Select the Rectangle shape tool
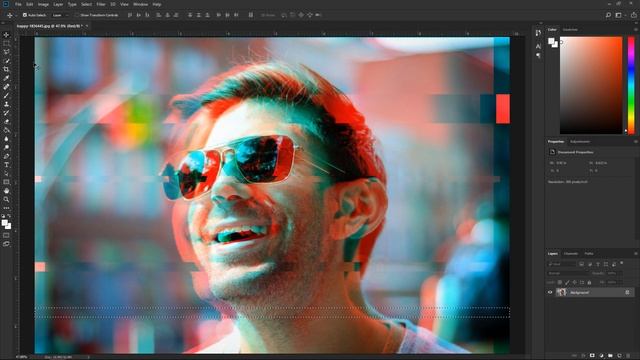The image size is (640, 360). click(6, 182)
